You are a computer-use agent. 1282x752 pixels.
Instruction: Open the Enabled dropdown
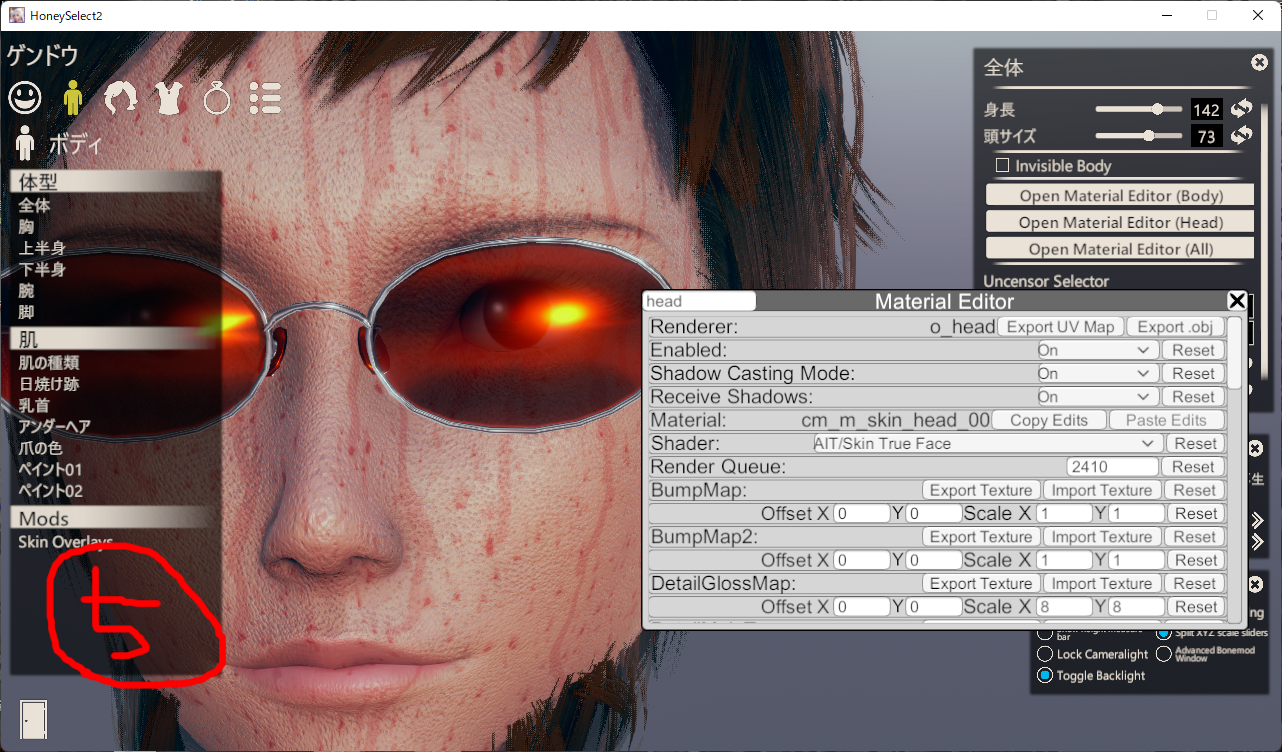(x=1096, y=350)
